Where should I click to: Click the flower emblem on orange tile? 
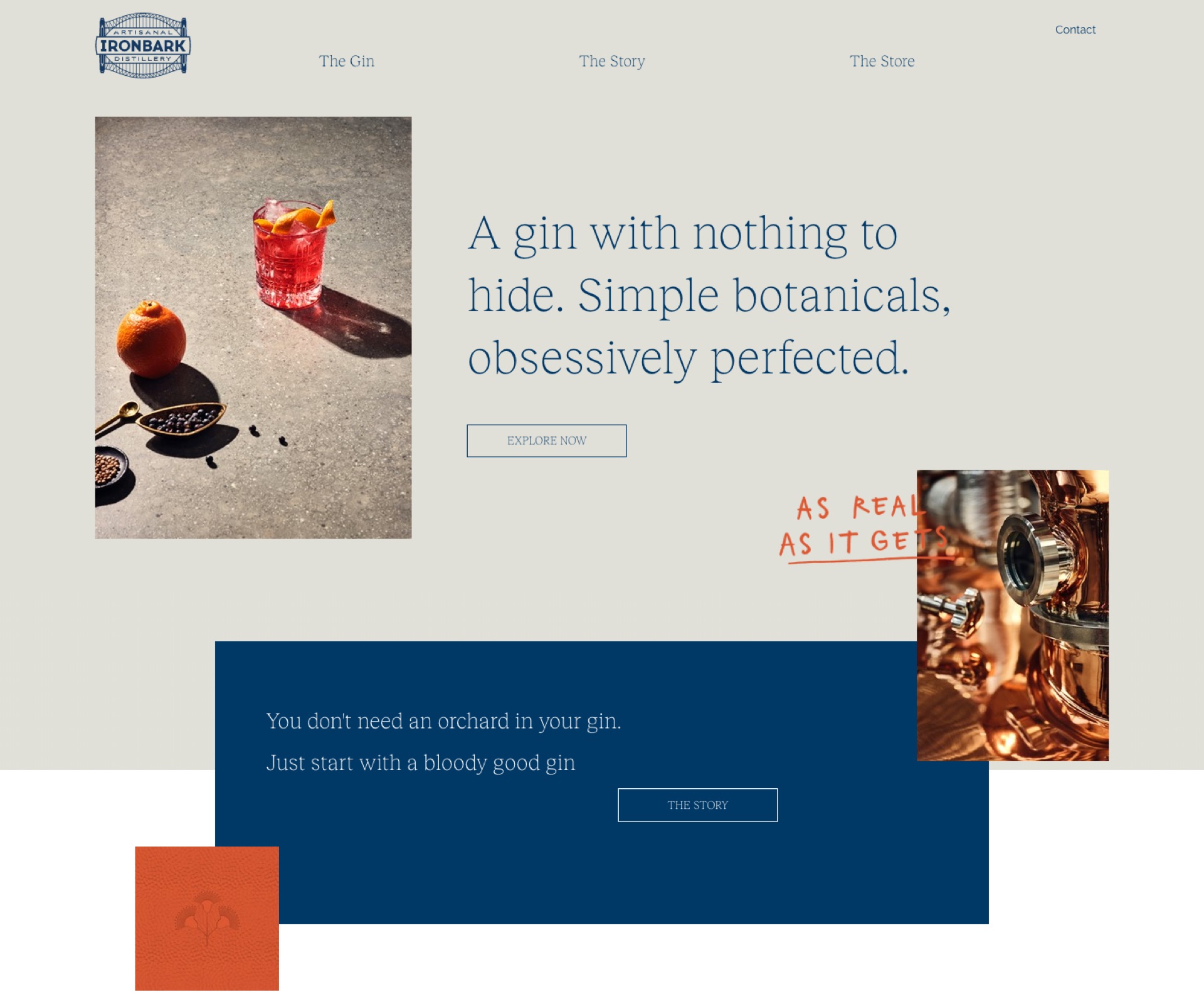207,918
